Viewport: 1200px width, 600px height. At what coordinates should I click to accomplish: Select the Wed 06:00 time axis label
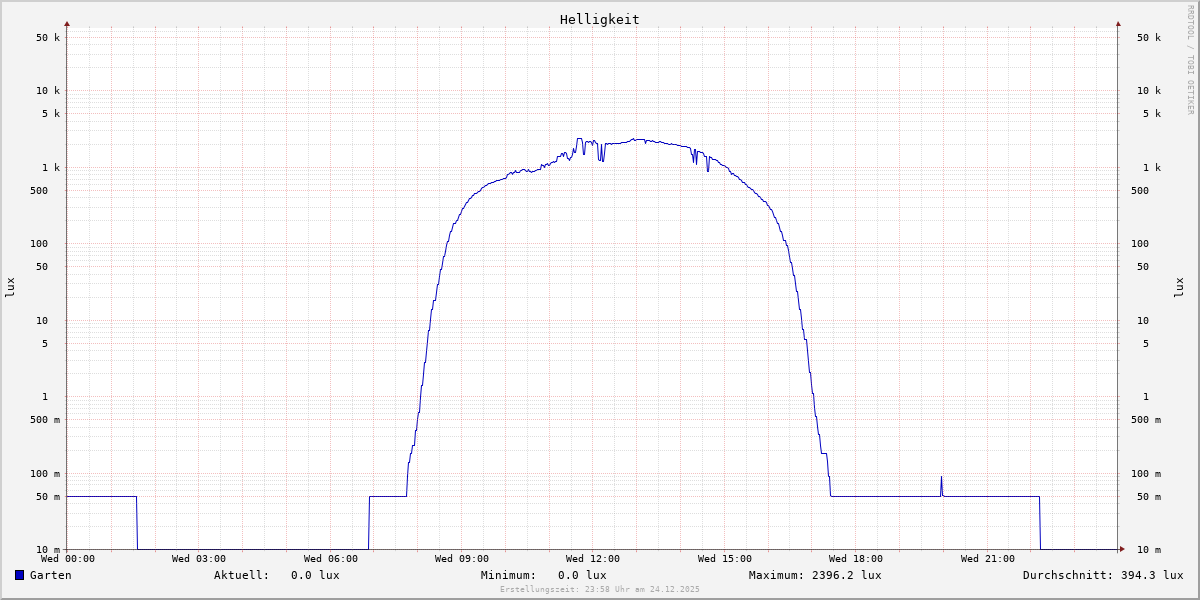point(330,559)
